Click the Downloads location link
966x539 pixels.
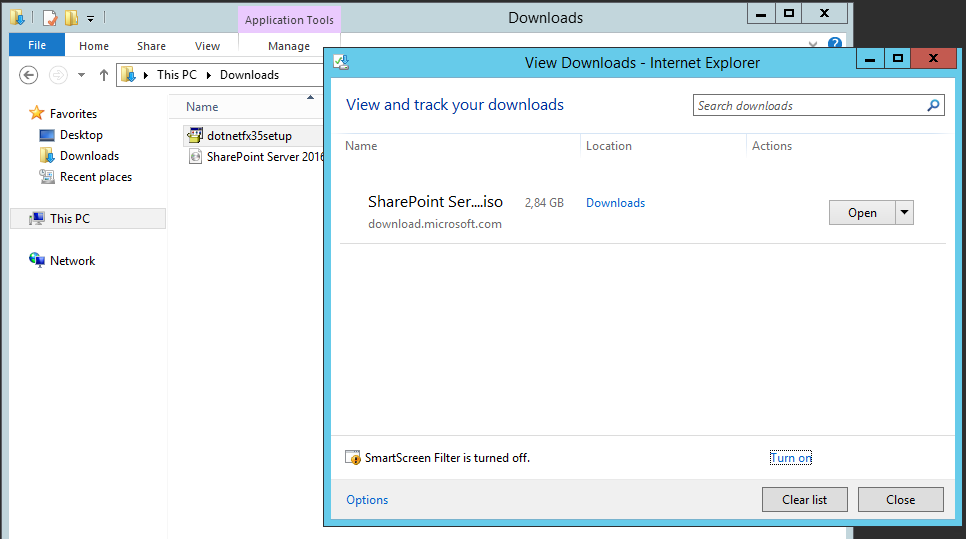coord(615,203)
